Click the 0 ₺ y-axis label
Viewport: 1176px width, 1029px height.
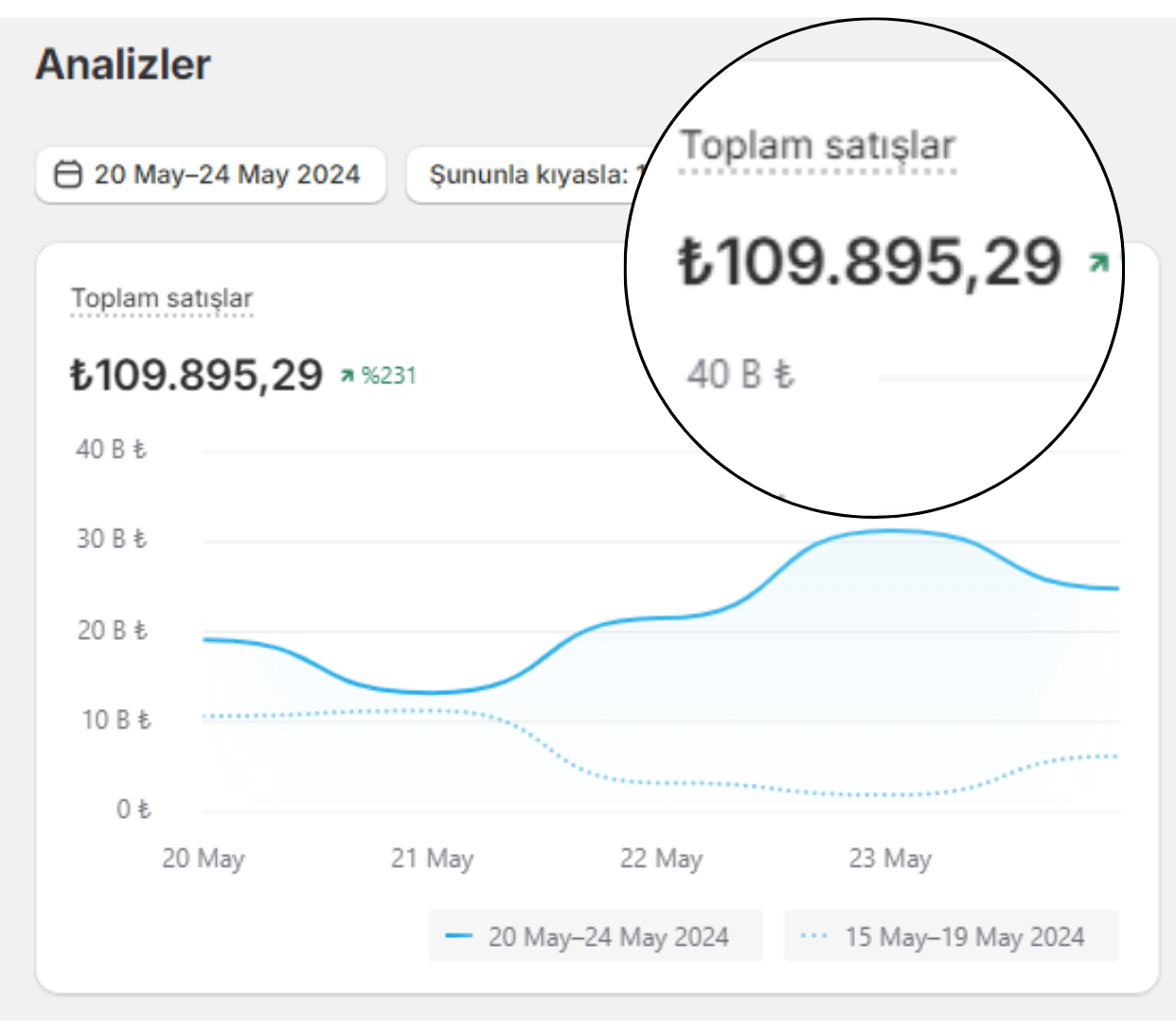point(134,809)
